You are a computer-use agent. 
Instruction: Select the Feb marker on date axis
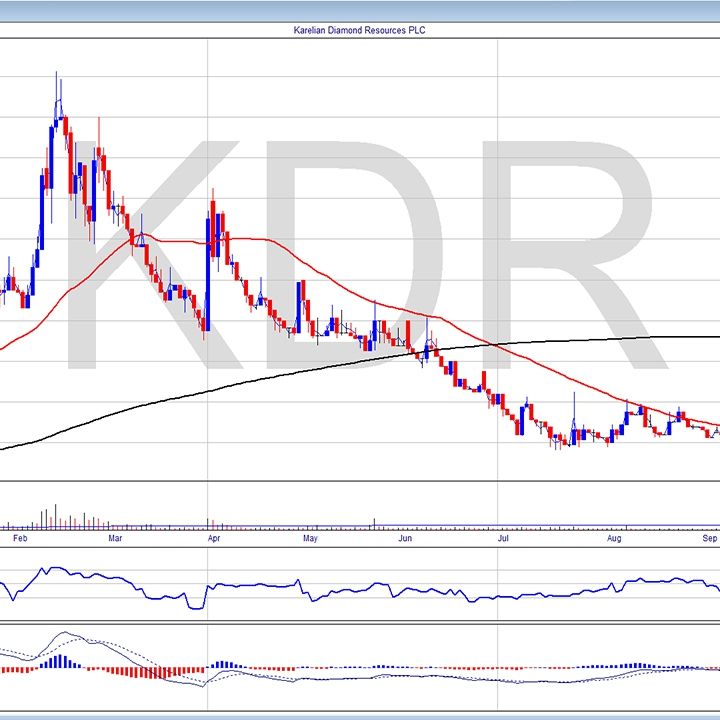[17, 538]
